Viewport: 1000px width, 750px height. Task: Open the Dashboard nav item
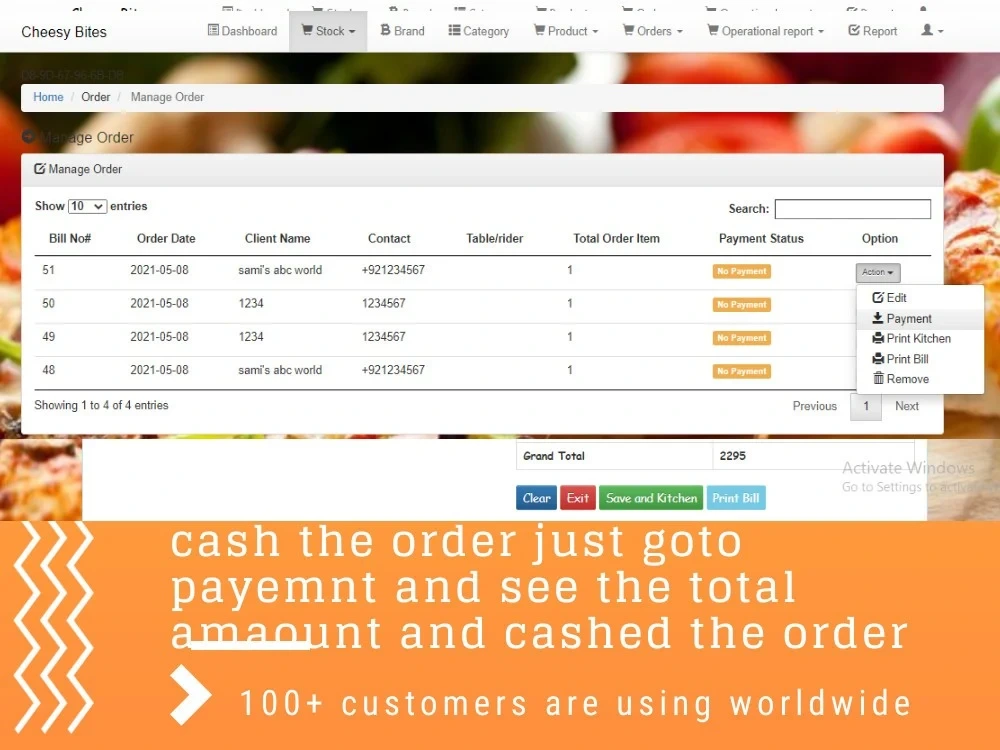coord(242,31)
